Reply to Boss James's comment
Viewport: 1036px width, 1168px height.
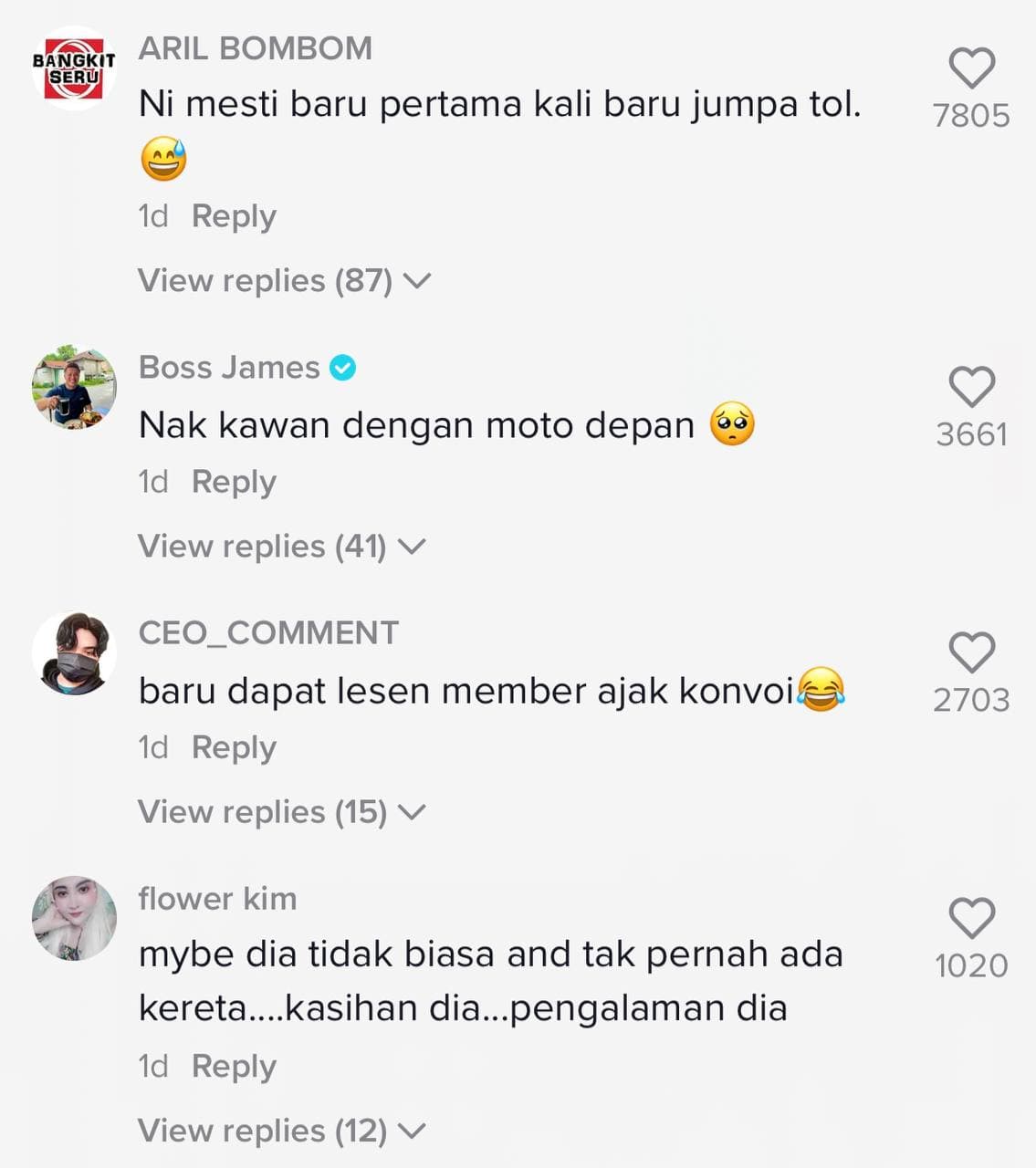[234, 482]
